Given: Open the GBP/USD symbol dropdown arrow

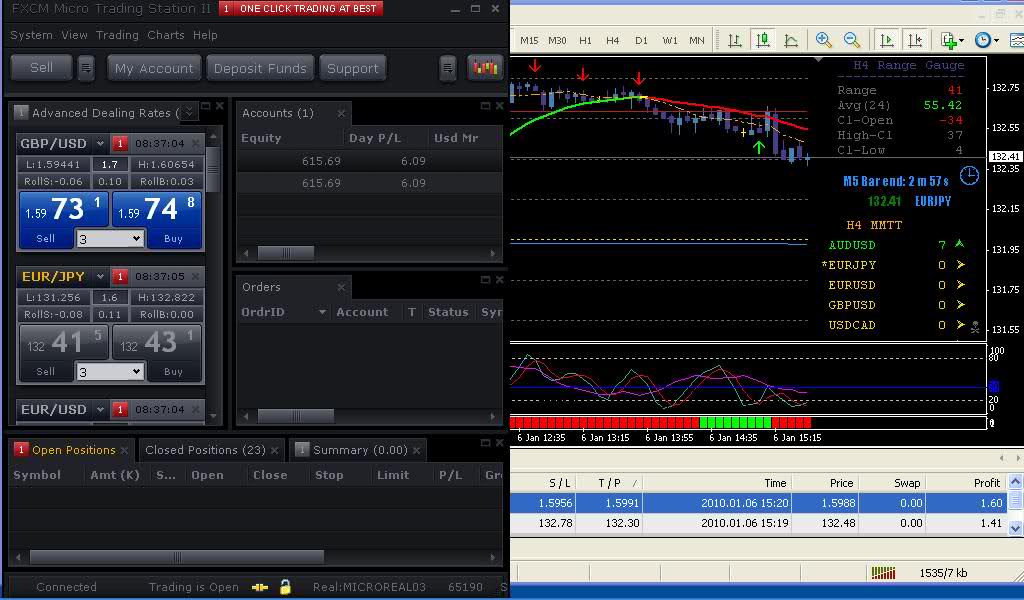Looking at the screenshot, I should click(102, 143).
